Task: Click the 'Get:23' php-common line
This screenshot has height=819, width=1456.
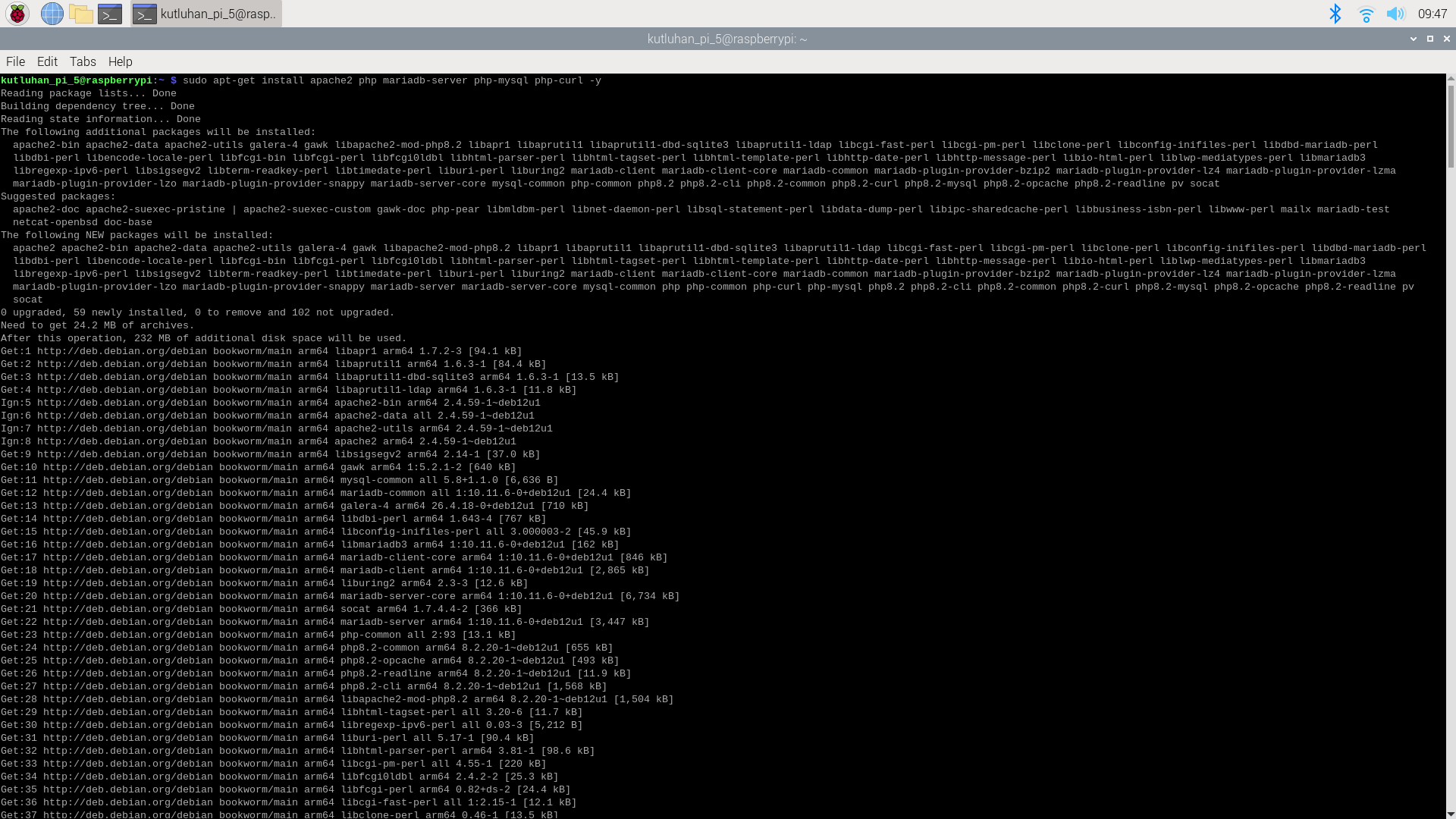Action: [259, 635]
